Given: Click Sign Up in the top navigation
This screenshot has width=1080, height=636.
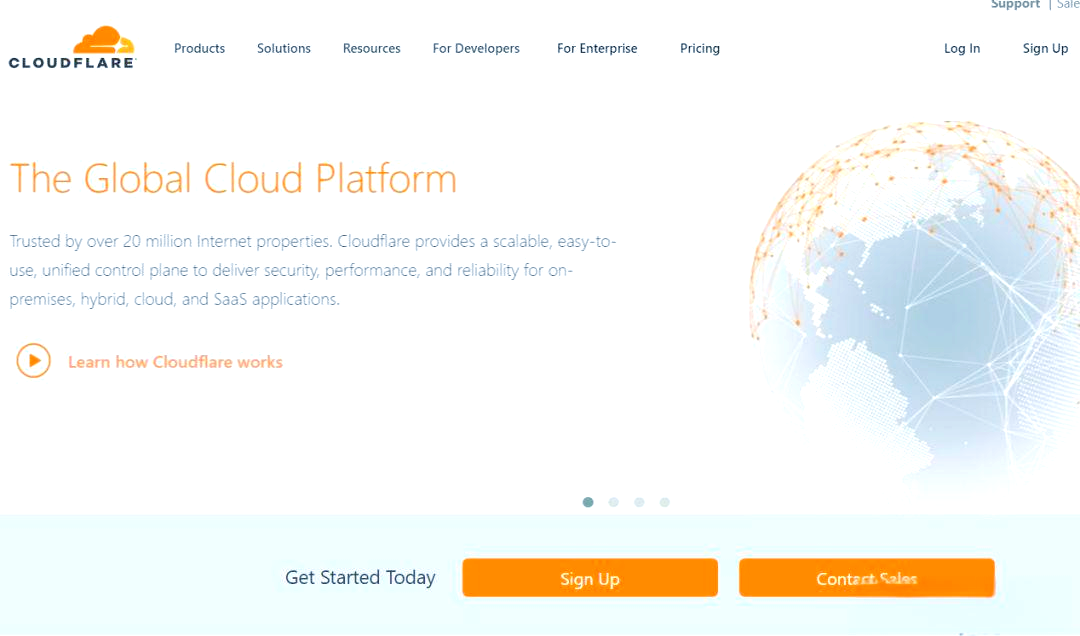Looking at the screenshot, I should point(1046,48).
